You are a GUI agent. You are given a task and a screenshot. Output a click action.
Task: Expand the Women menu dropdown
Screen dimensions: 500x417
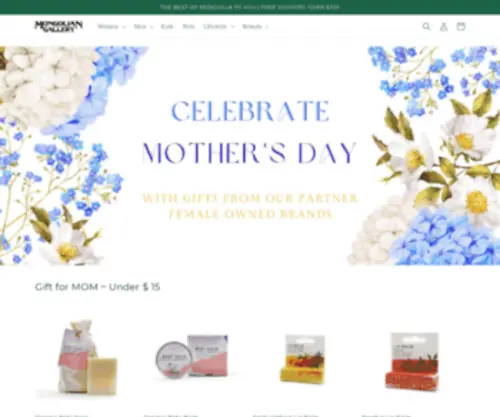(112, 27)
